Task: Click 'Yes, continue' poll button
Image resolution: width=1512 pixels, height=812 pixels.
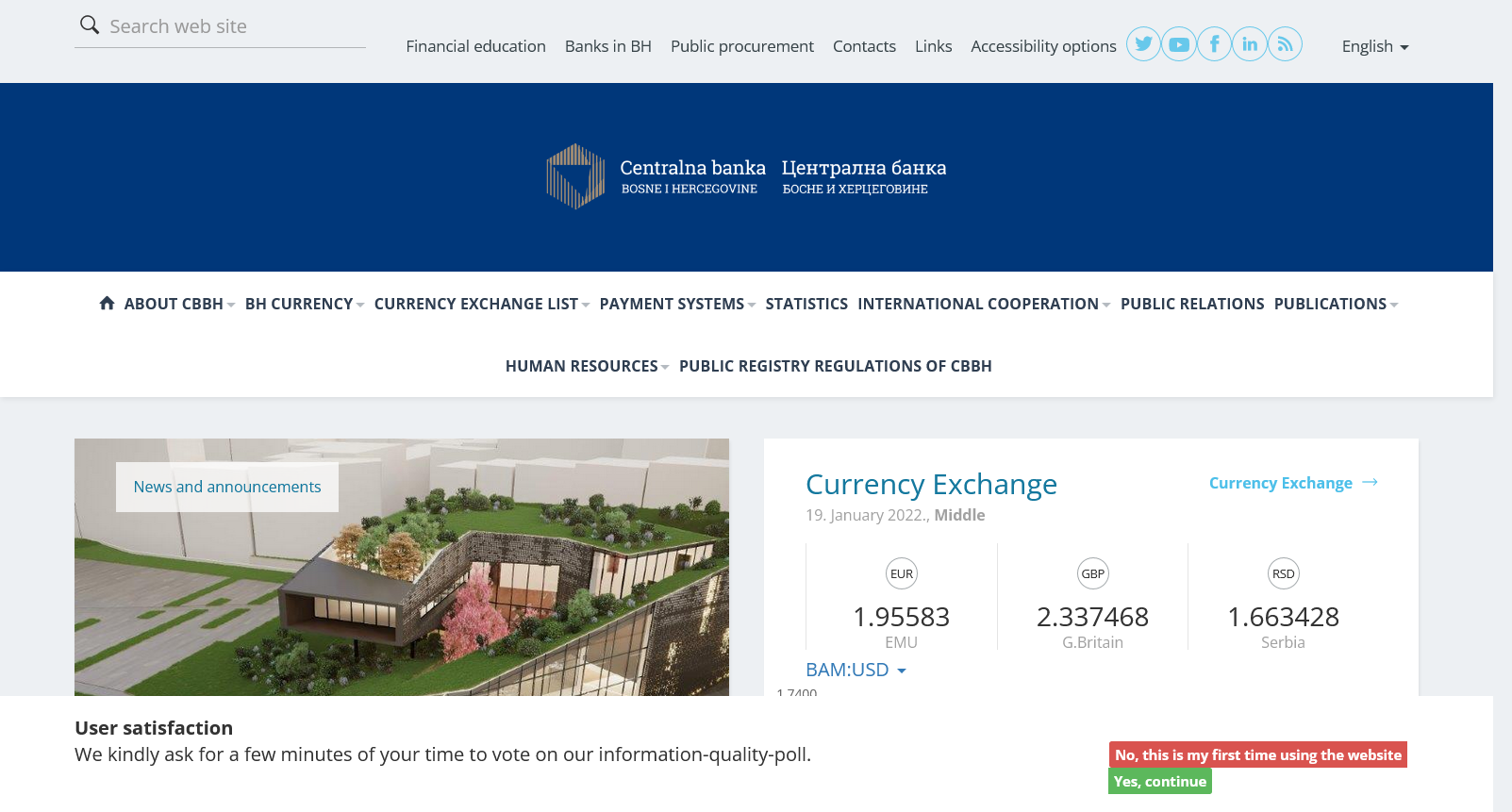Action: pyautogui.click(x=1159, y=781)
